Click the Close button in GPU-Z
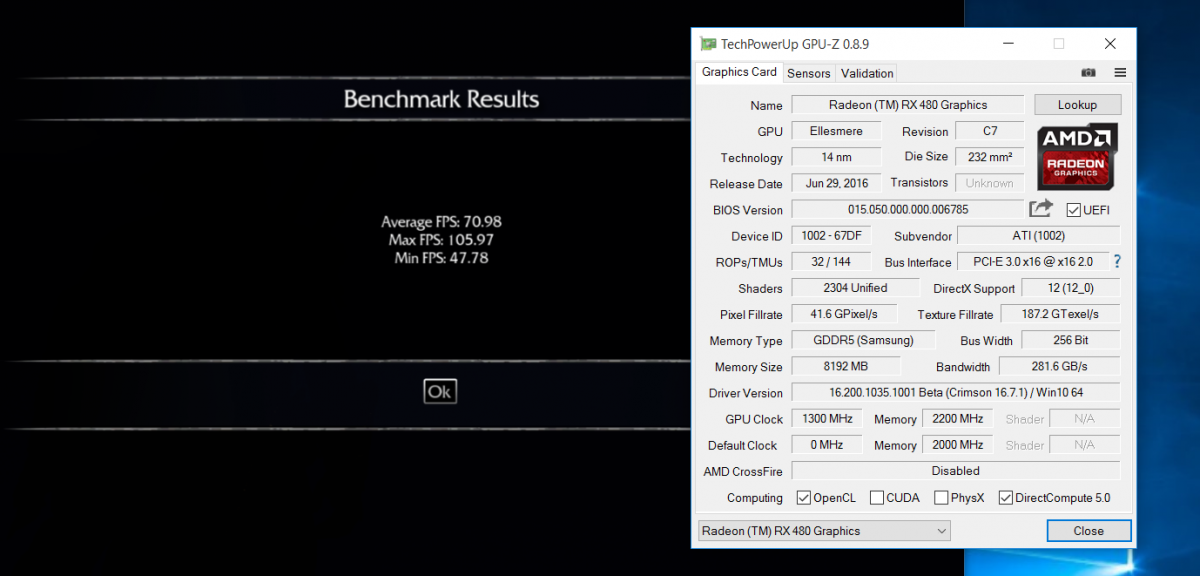Viewport: 1200px width, 576px height. click(1088, 531)
